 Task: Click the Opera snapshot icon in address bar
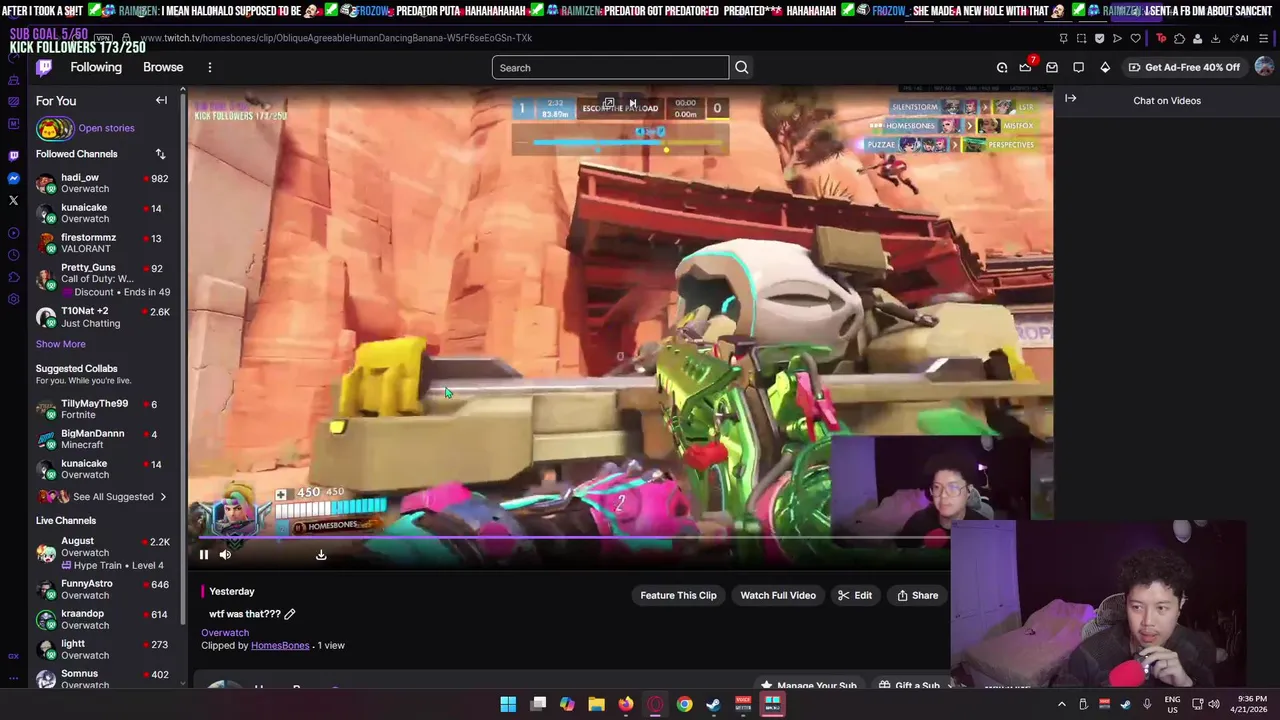coord(1081,38)
